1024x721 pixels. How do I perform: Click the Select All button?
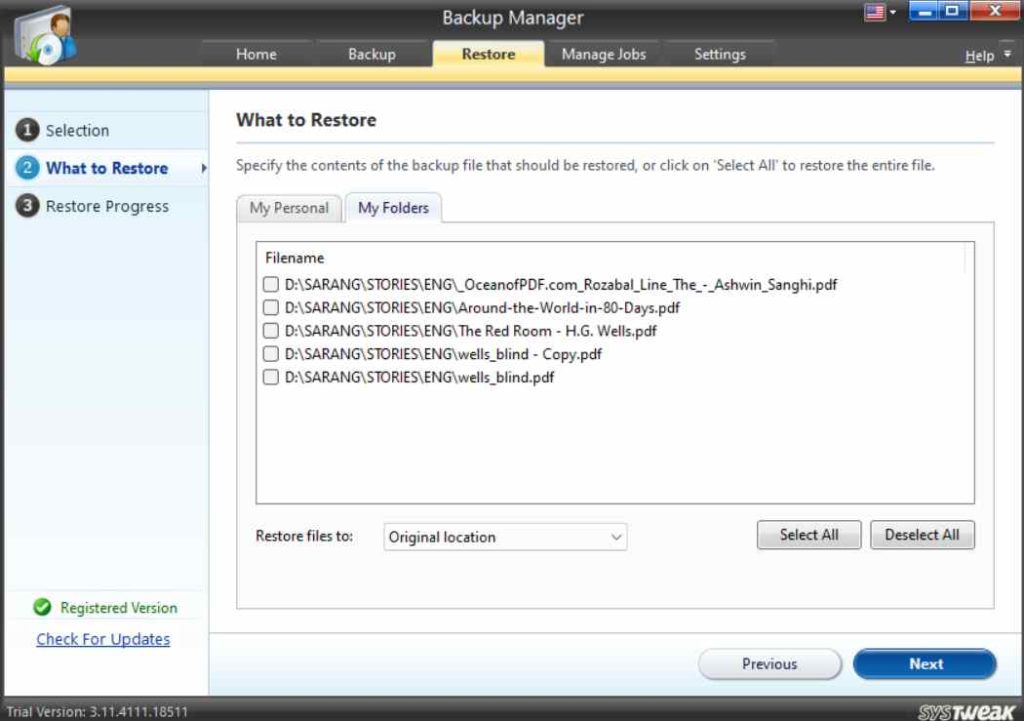pyautogui.click(x=809, y=535)
